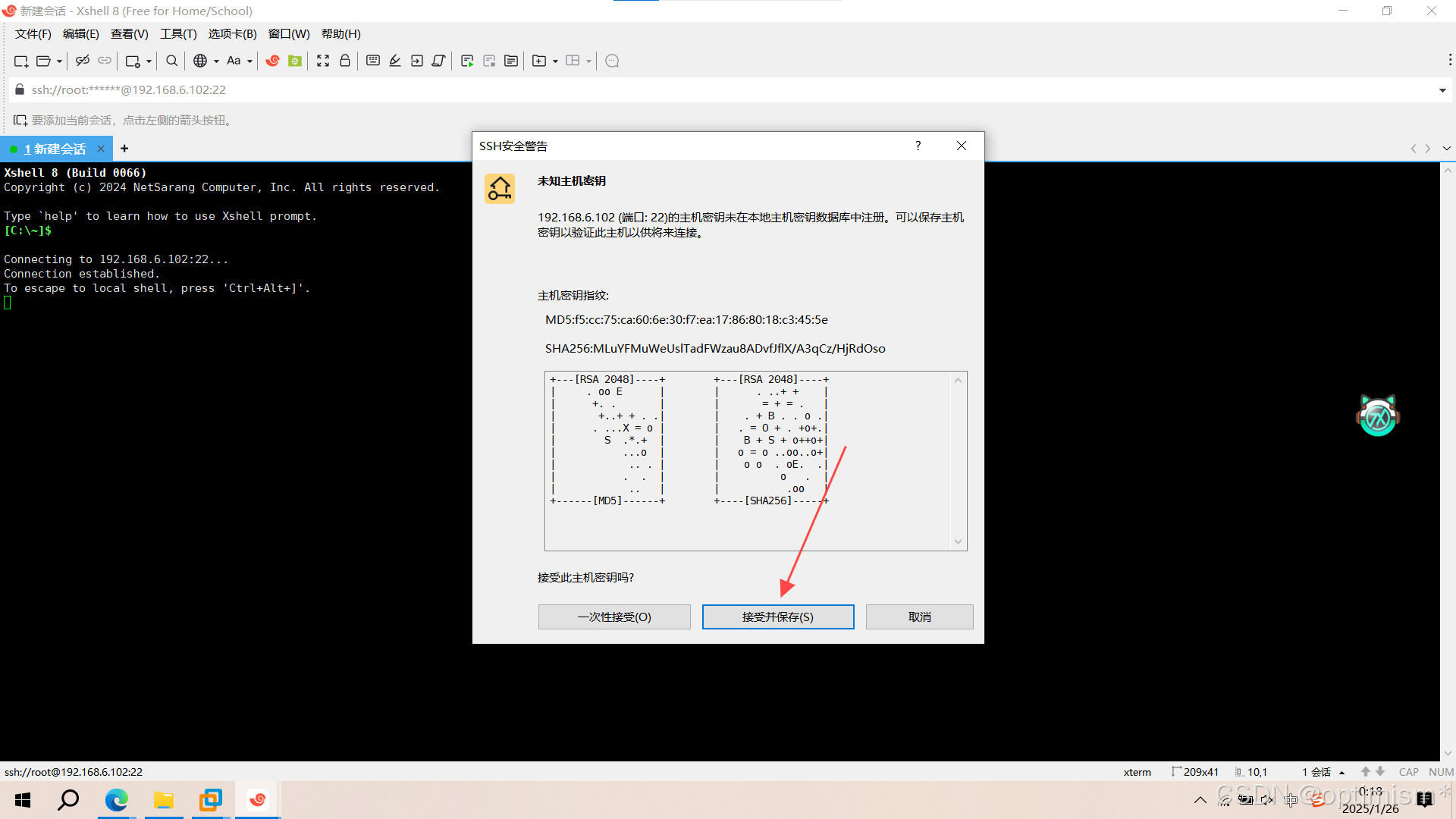Click the lock screen padlock icon
The height and width of the screenshot is (819, 1456).
pyautogui.click(x=345, y=61)
